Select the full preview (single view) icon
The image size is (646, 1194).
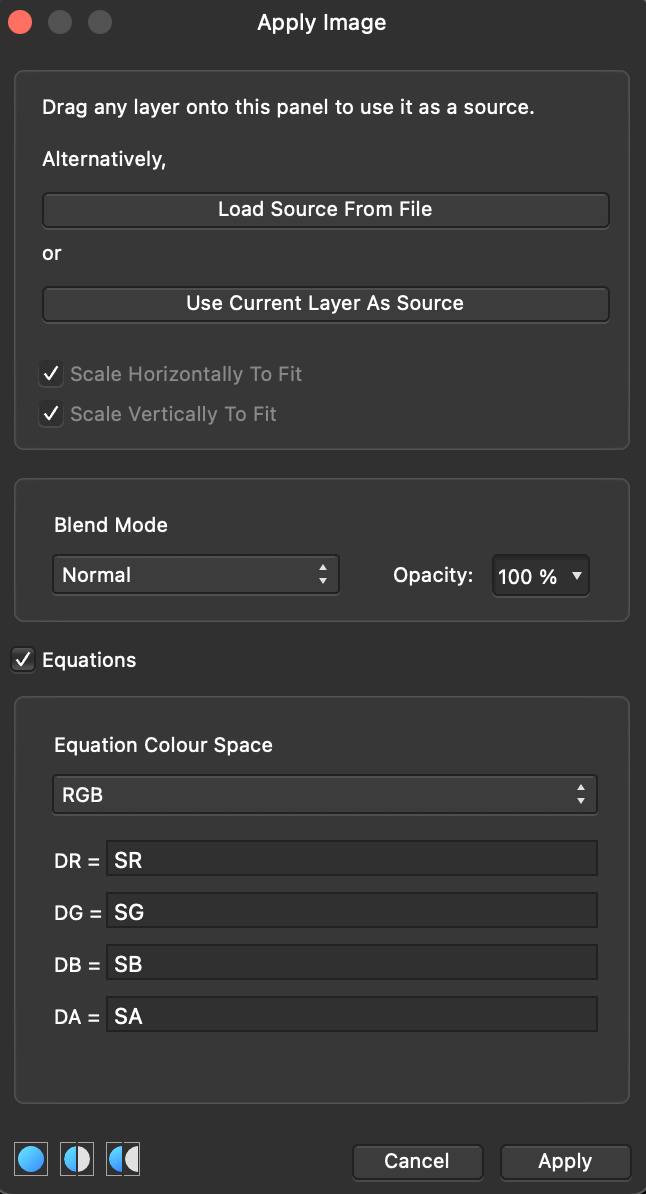[x=31, y=1159]
